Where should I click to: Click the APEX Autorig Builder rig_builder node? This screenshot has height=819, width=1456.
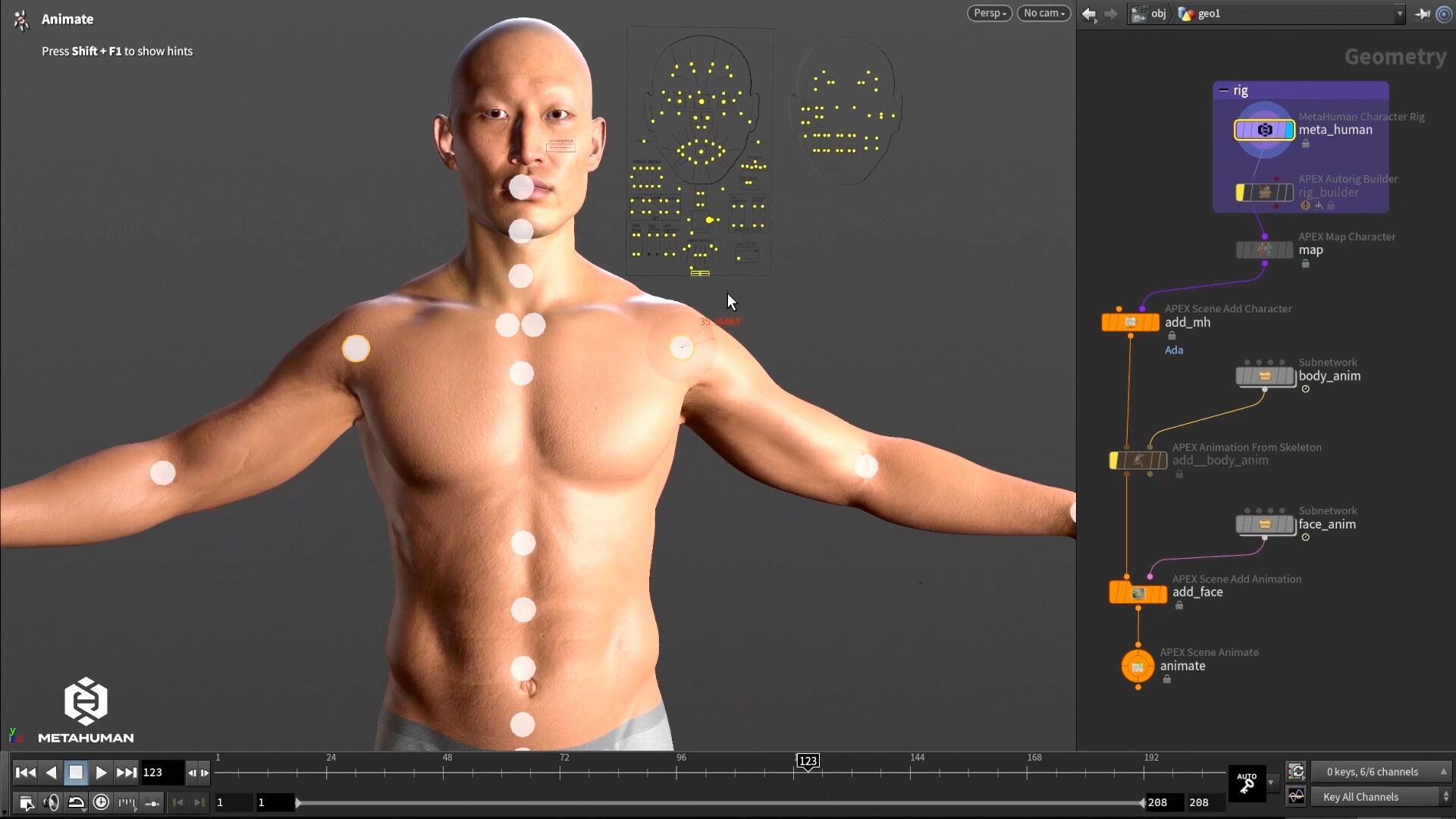click(x=1264, y=192)
